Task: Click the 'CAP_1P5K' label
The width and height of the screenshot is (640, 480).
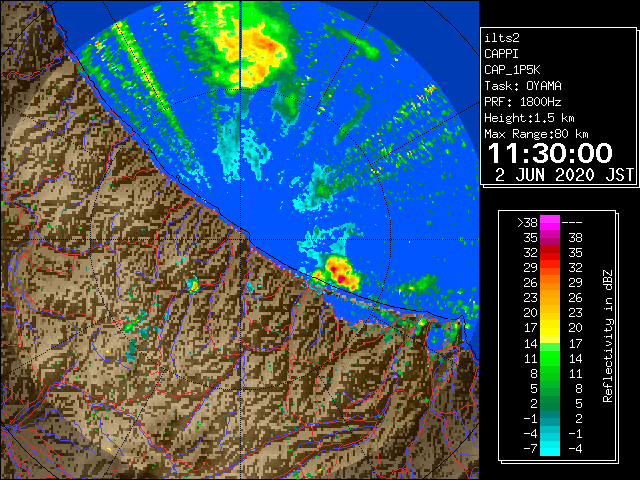Action: [x=512, y=70]
